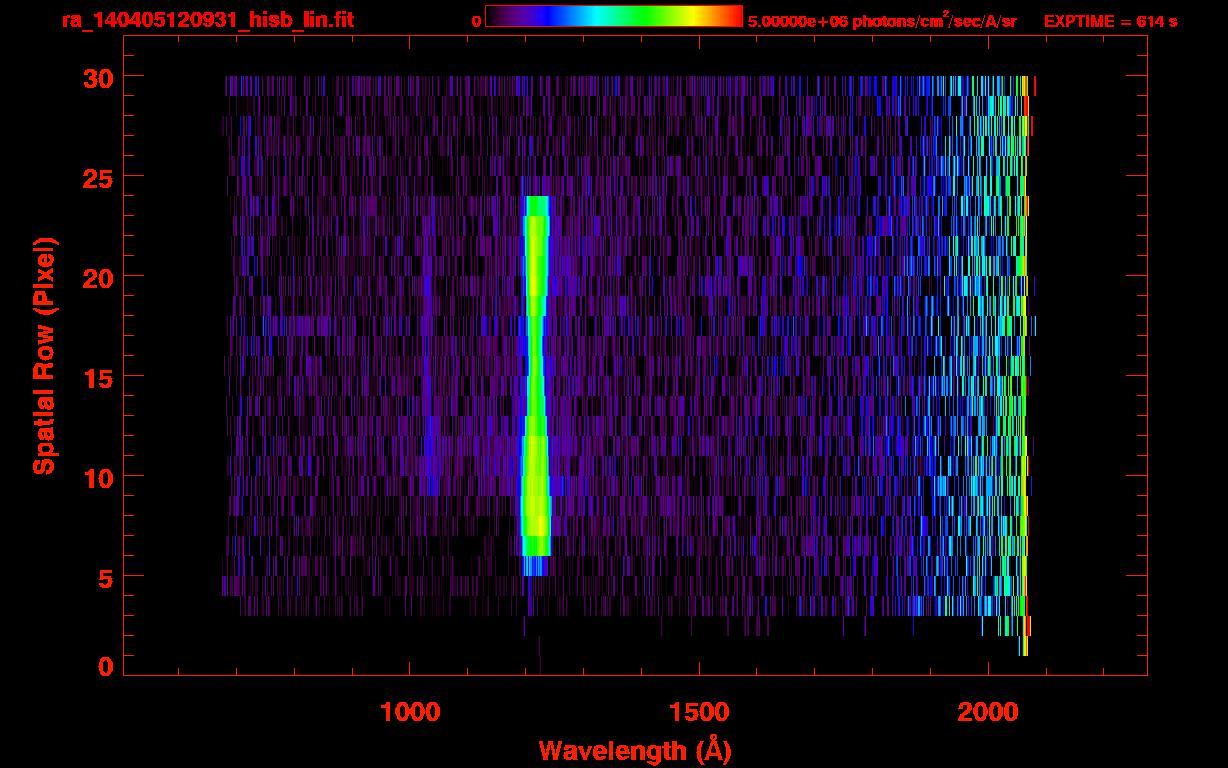Image resolution: width=1228 pixels, height=768 pixels.
Task: Click the Spatial Row (Pixel) axis title
Action: tap(45, 356)
